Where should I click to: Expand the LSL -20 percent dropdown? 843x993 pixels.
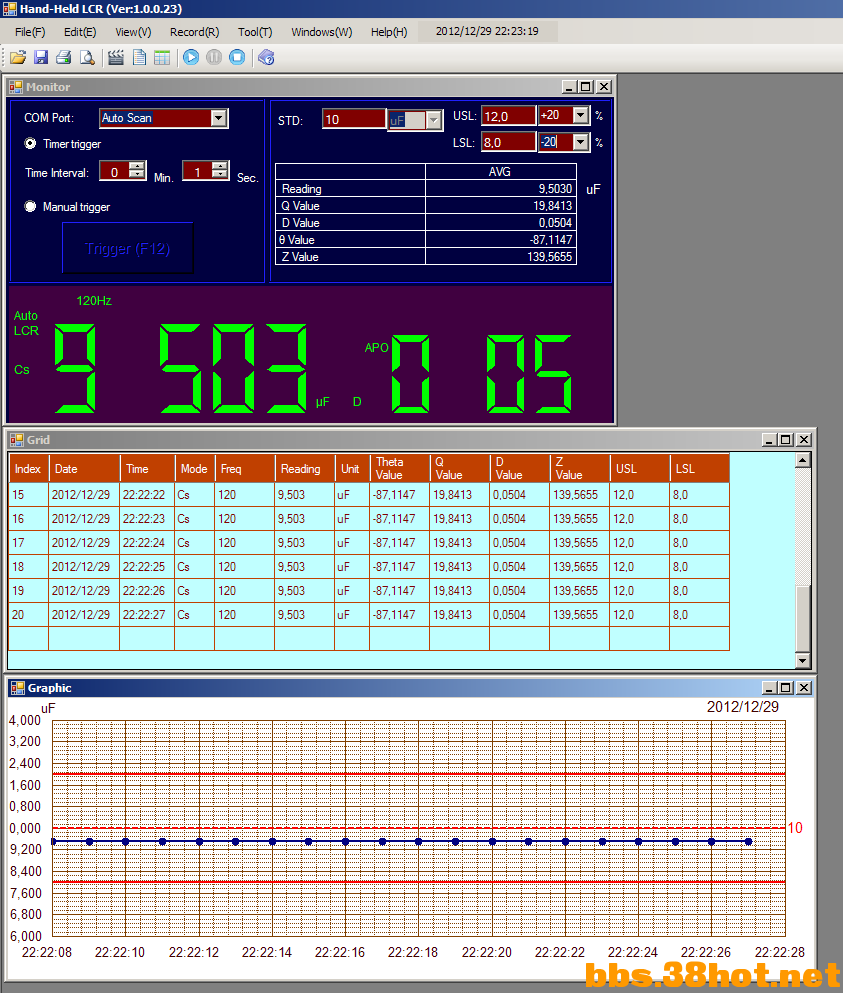click(581, 142)
